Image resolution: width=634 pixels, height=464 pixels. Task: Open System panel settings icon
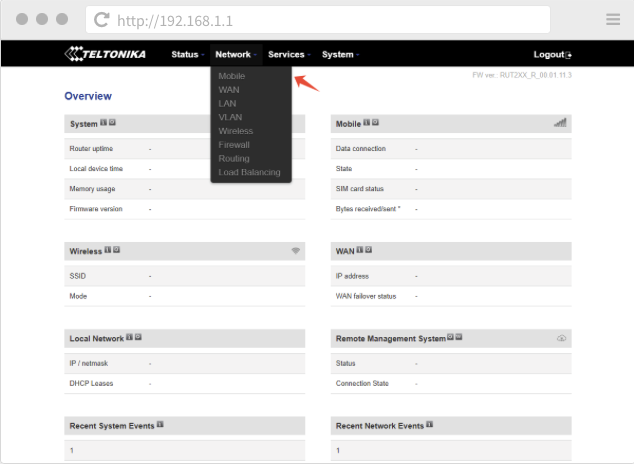coord(112,122)
